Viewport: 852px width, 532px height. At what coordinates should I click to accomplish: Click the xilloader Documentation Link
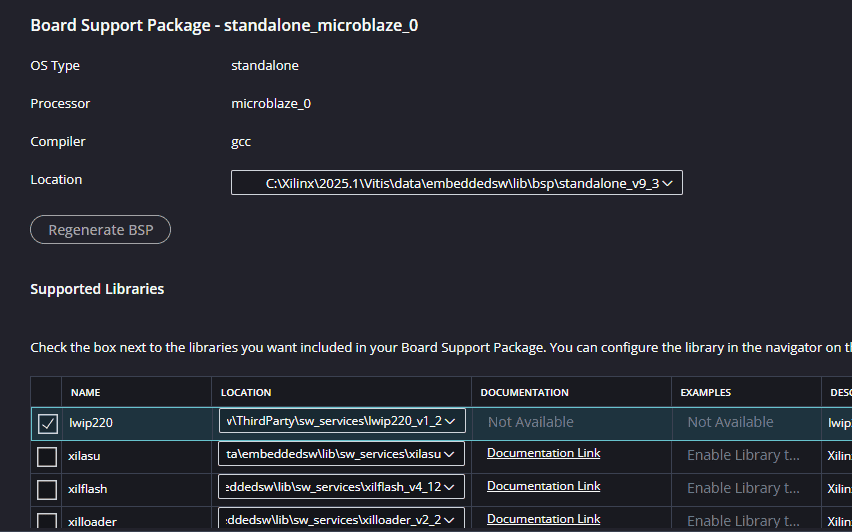click(543, 519)
